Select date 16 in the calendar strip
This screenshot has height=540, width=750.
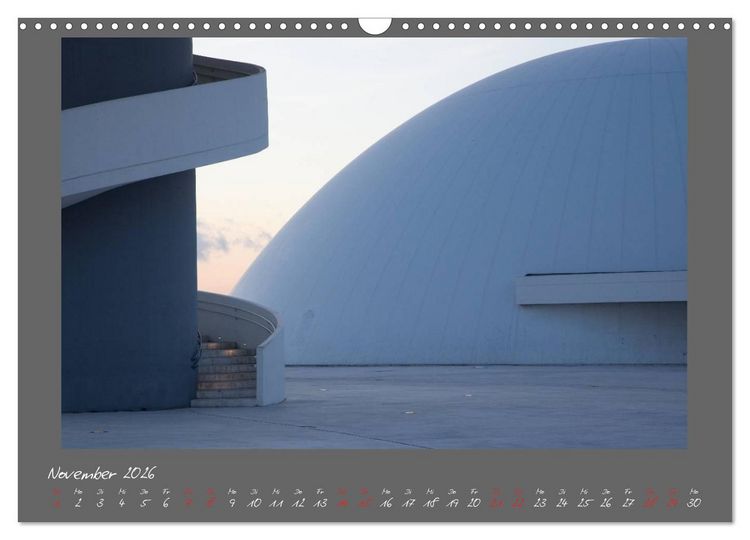coord(386,503)
